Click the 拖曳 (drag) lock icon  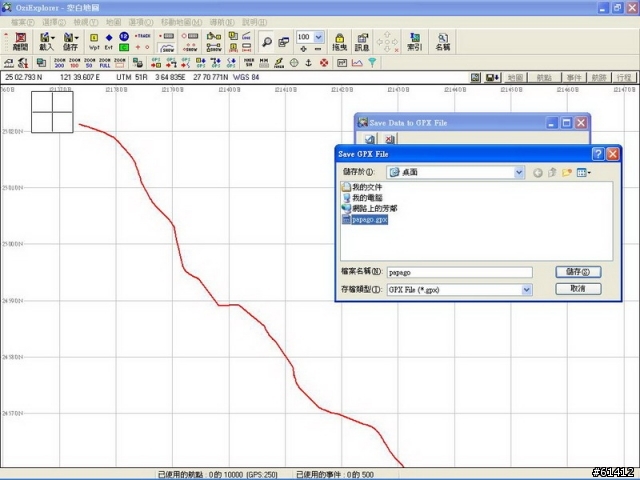(339, 42)
